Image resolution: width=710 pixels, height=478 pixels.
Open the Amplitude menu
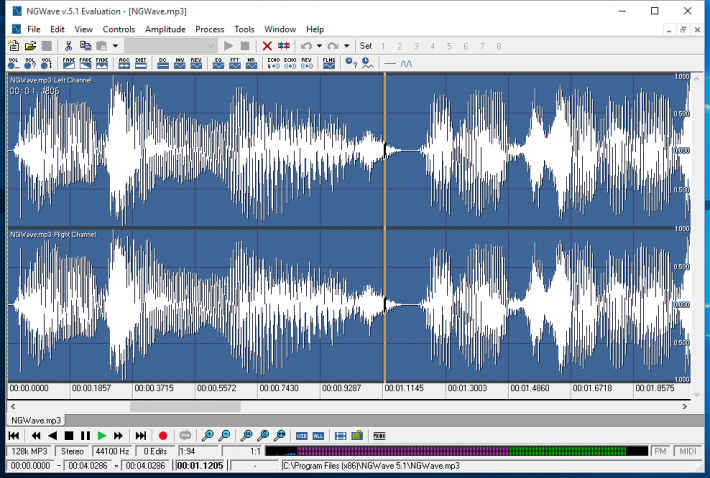click(165, 29)
